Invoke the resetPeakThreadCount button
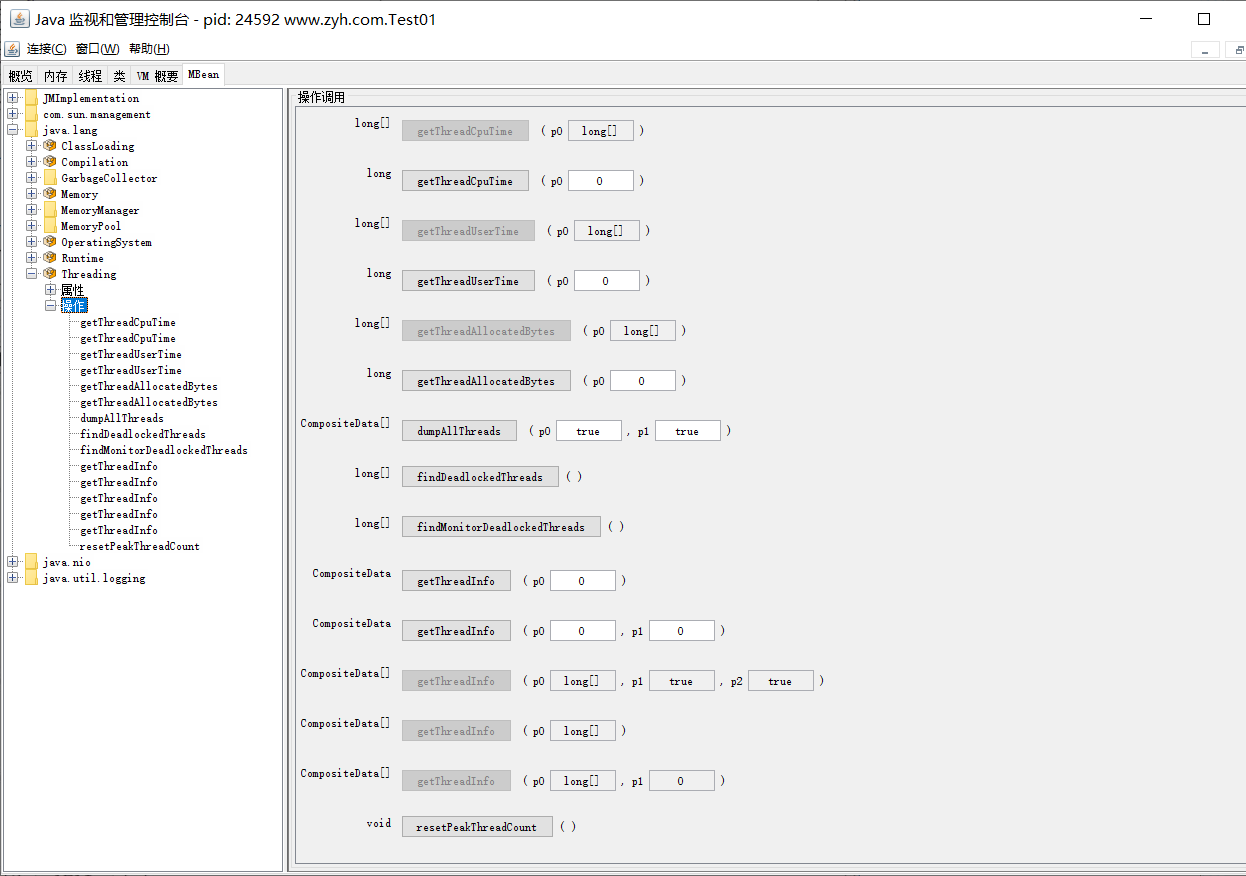1246x876 pixels. point(477,827)
